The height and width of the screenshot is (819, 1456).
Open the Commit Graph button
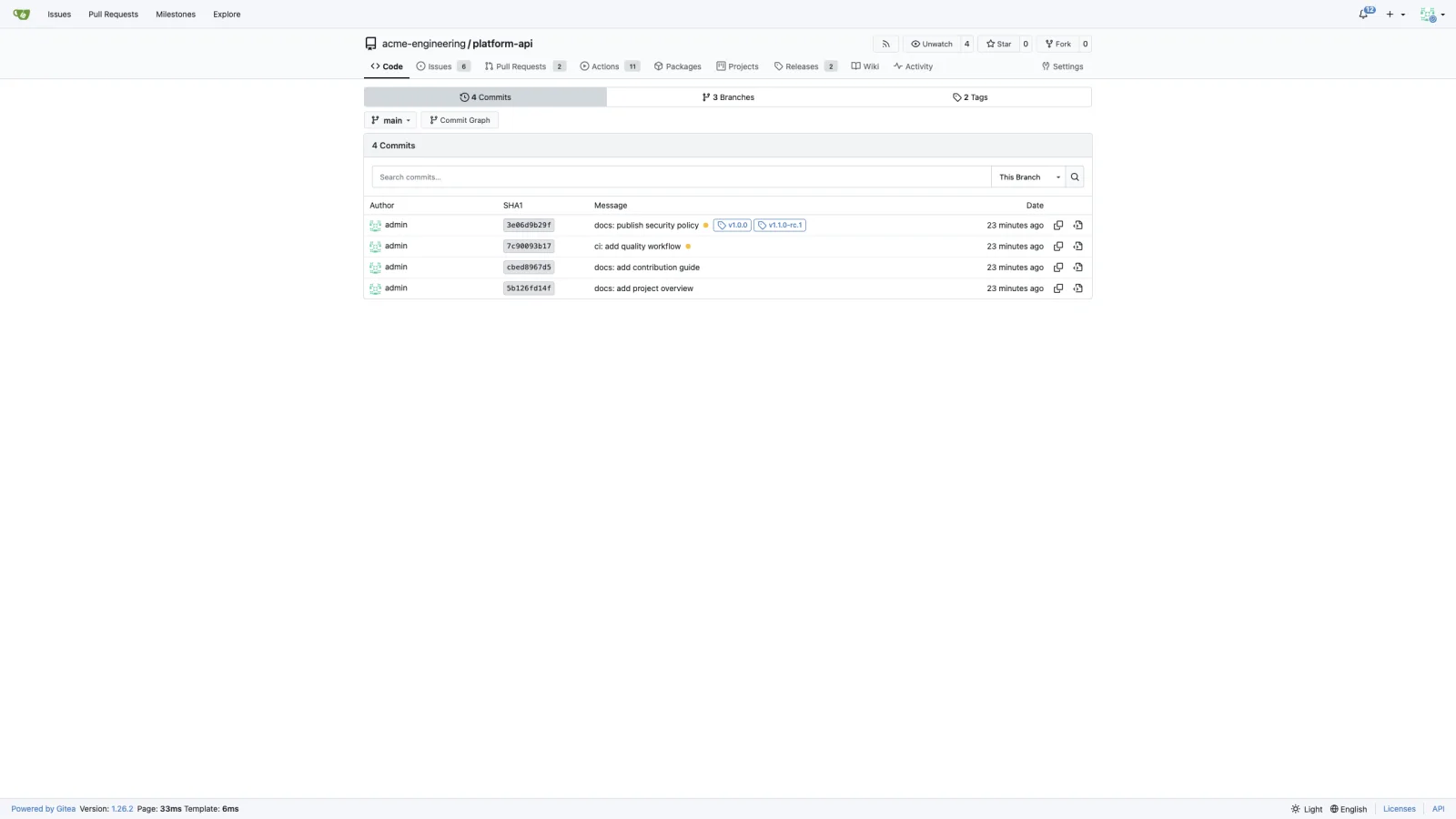[460, 120]
